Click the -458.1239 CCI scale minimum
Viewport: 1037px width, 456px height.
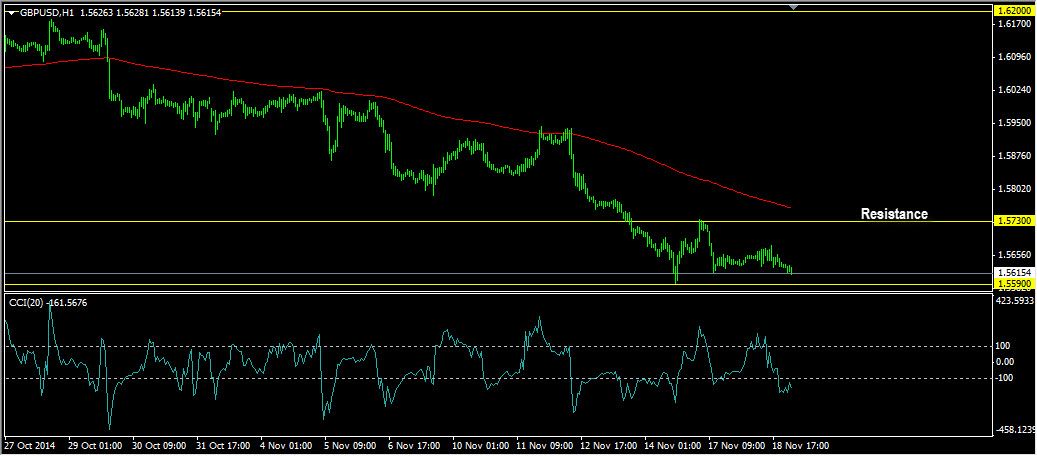1016,430
